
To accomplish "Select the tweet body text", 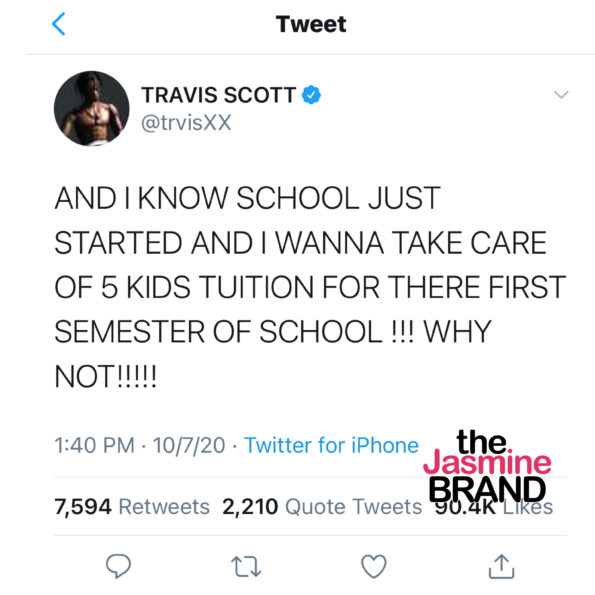I will (x=310, y=287).
